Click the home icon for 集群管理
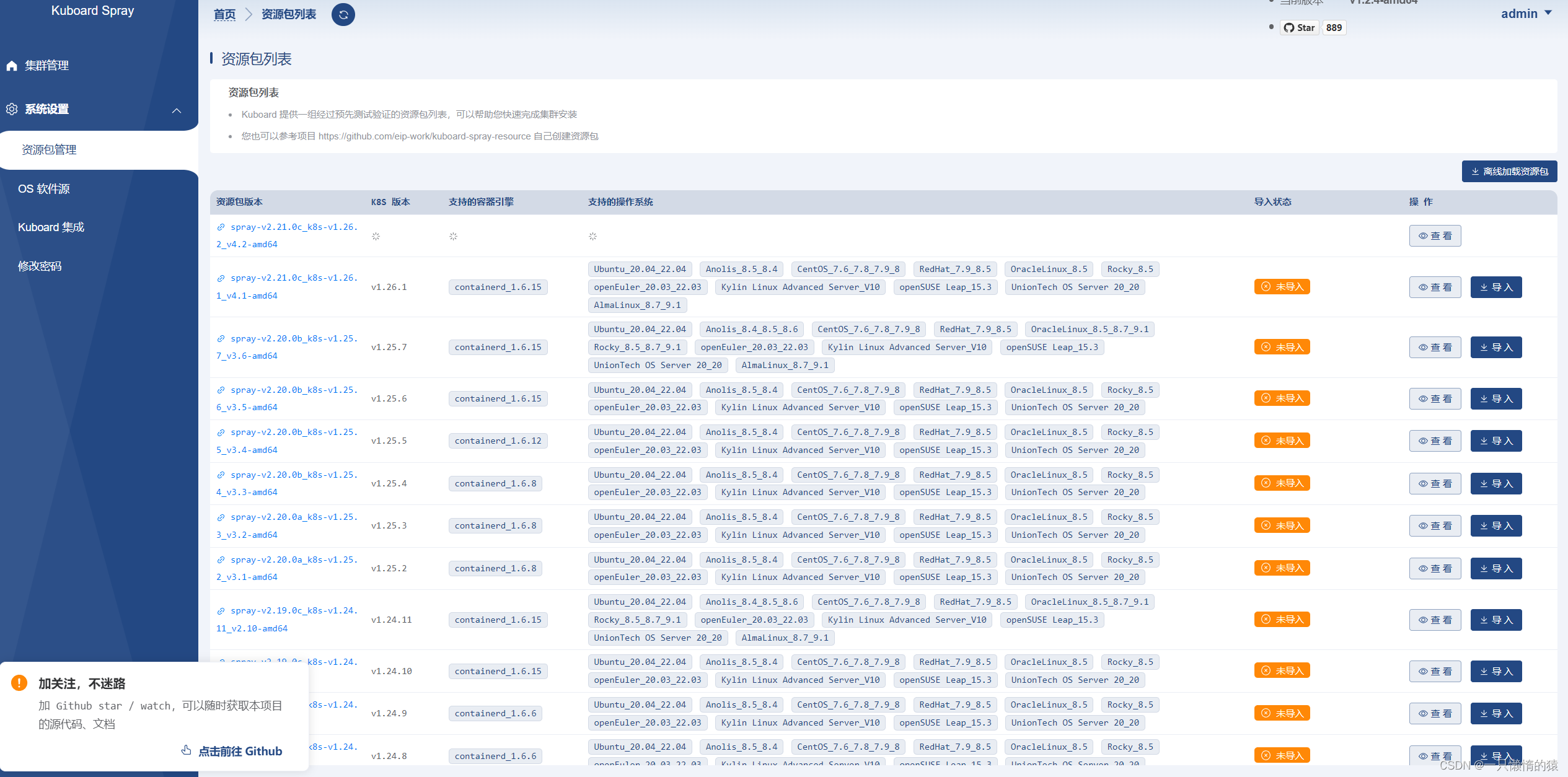This screenshot has width=1568, height=777. (x=12, y=66)
